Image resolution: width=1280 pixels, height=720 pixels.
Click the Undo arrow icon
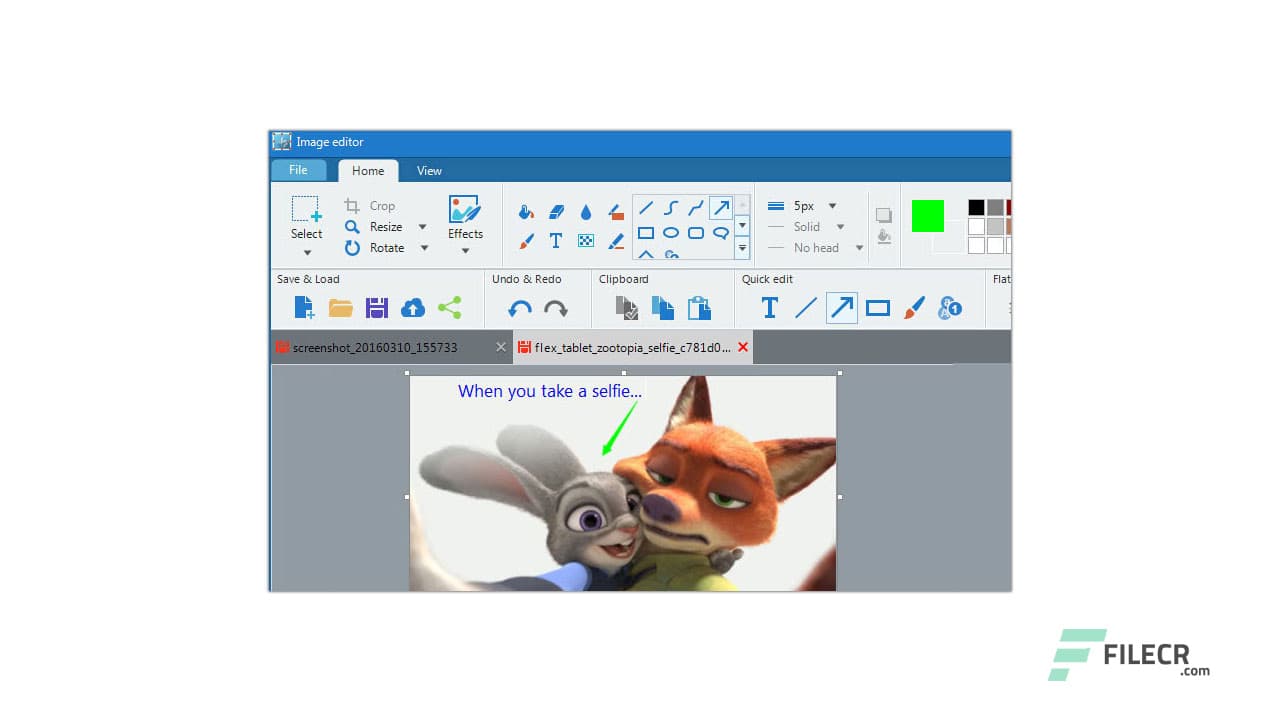(x=518, y=308)
